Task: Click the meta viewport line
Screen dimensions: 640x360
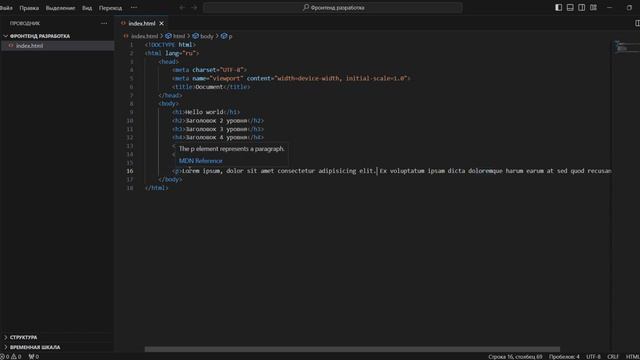Action: coord(291,78)
